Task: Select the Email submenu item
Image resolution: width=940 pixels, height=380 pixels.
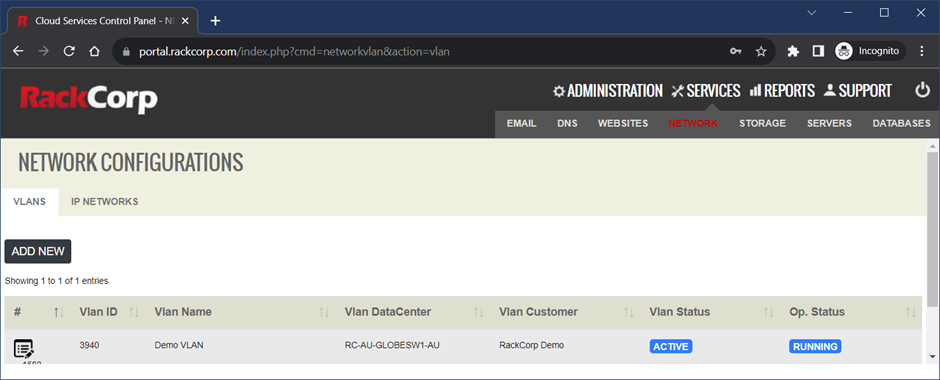Action: click(522, 123)
